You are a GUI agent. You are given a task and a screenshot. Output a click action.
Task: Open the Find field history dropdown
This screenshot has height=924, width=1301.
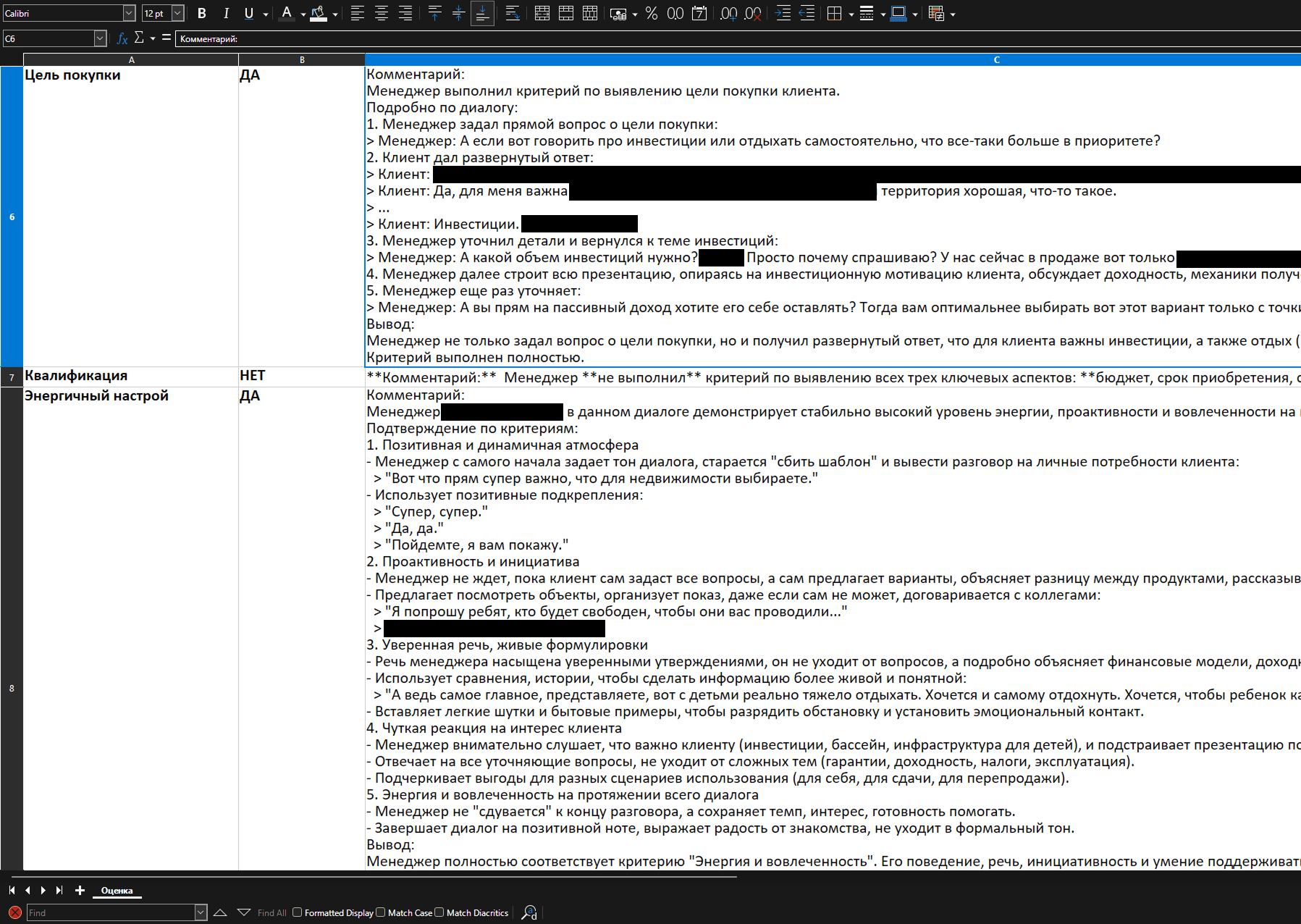201,912
